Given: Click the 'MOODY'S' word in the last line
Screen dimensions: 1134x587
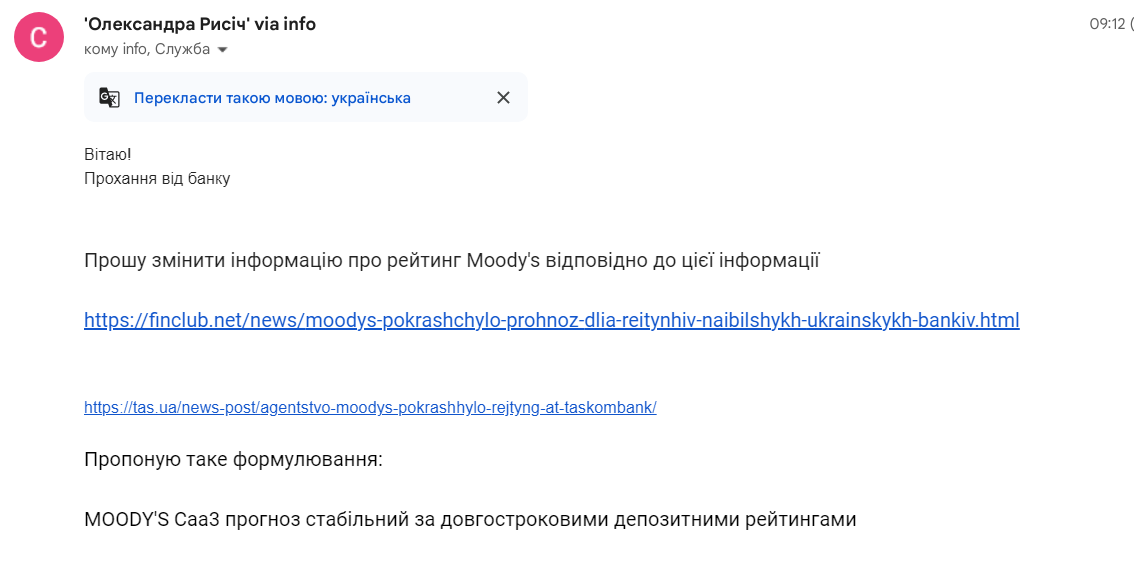Looking at the screenshot, I should pos(127,520).
